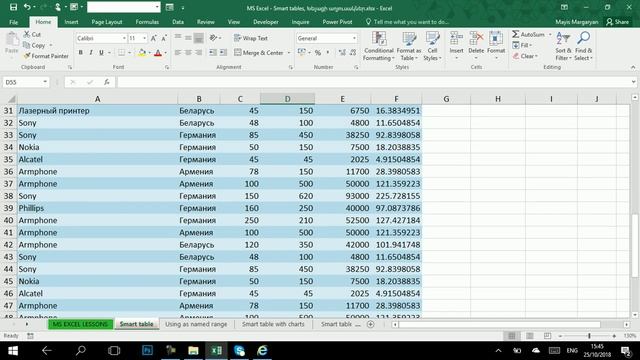
Task: Switch to the Formulas tab
Action: click(147, 22)
